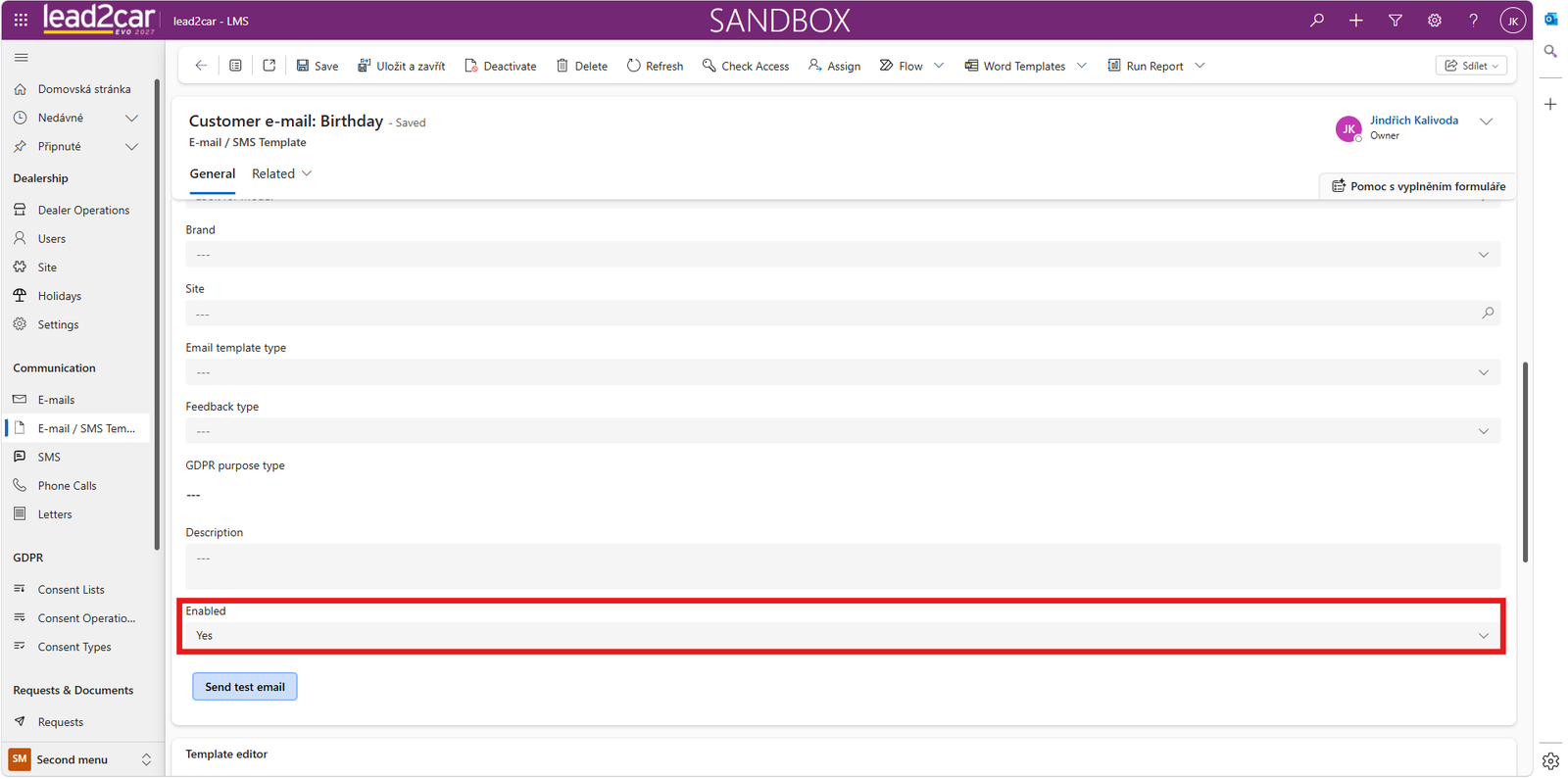The height and width of the screenshot is (779, 1568).
Task: Click Check Access command
Action: click(x=746, y=66)
